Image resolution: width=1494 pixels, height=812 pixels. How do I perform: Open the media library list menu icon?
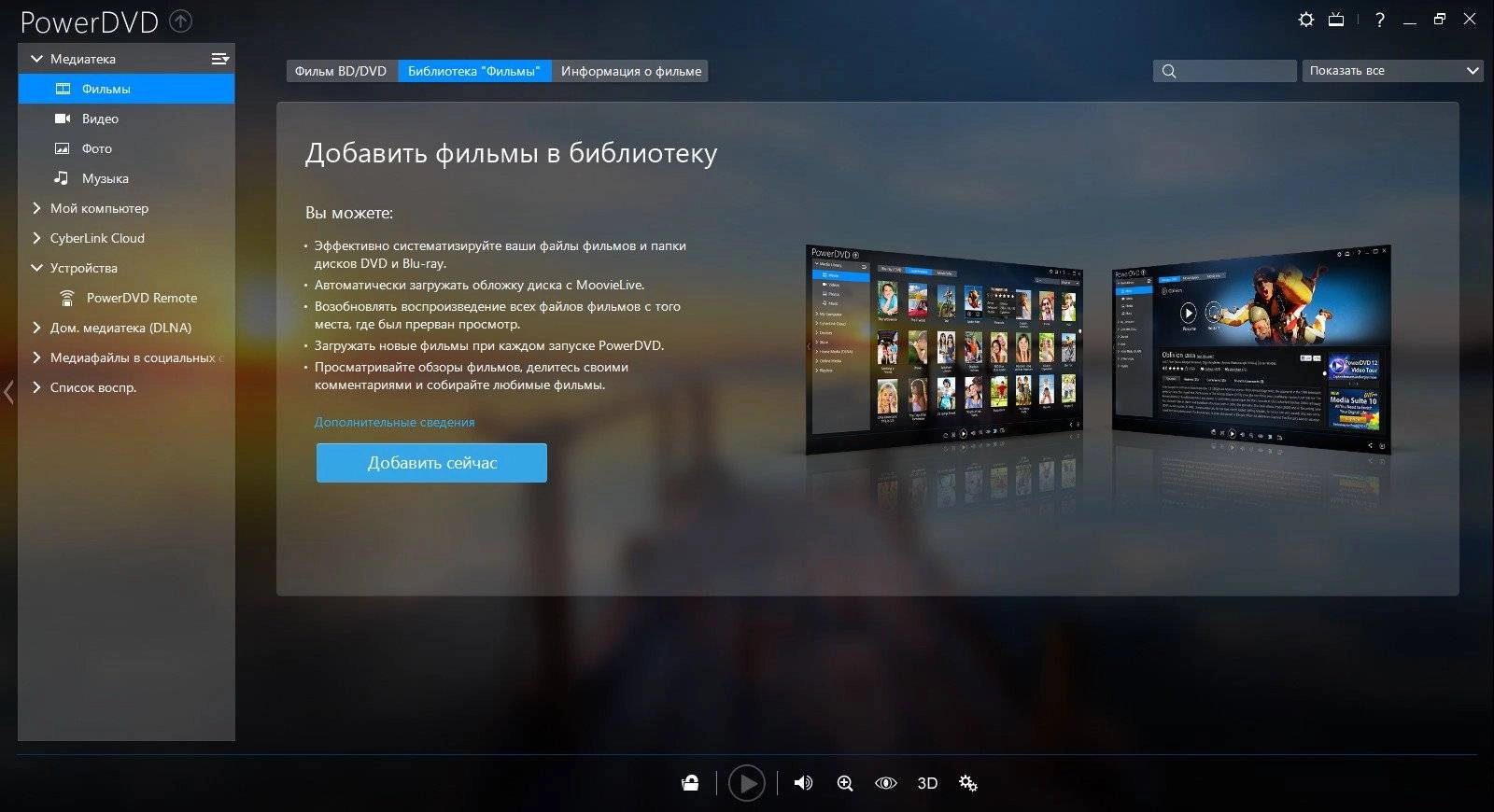220,59
